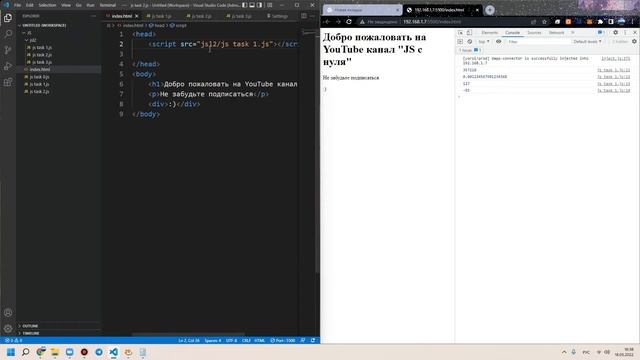Open Console settings gear beside hidden count
The image size is (640, 360).
pyautogui.click(x=634, y=42)
